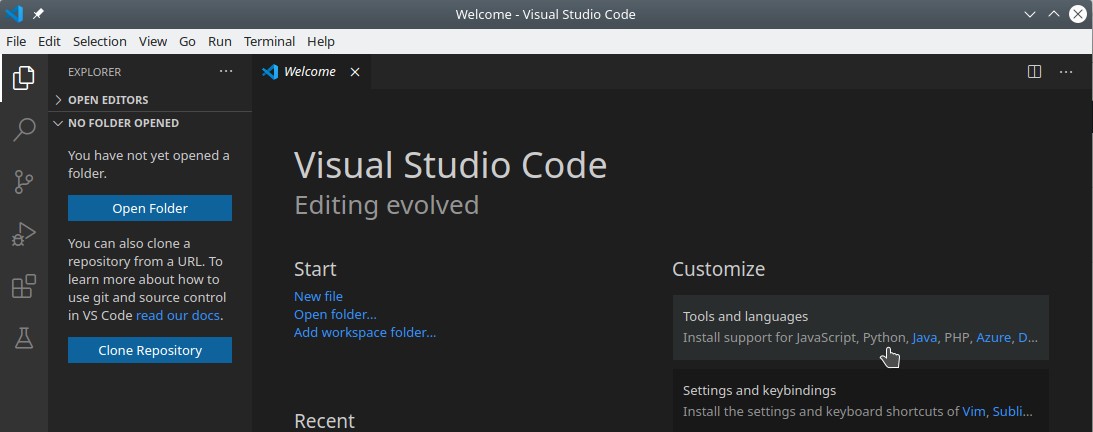
Task: Open the Run menu
Action: 220,41
